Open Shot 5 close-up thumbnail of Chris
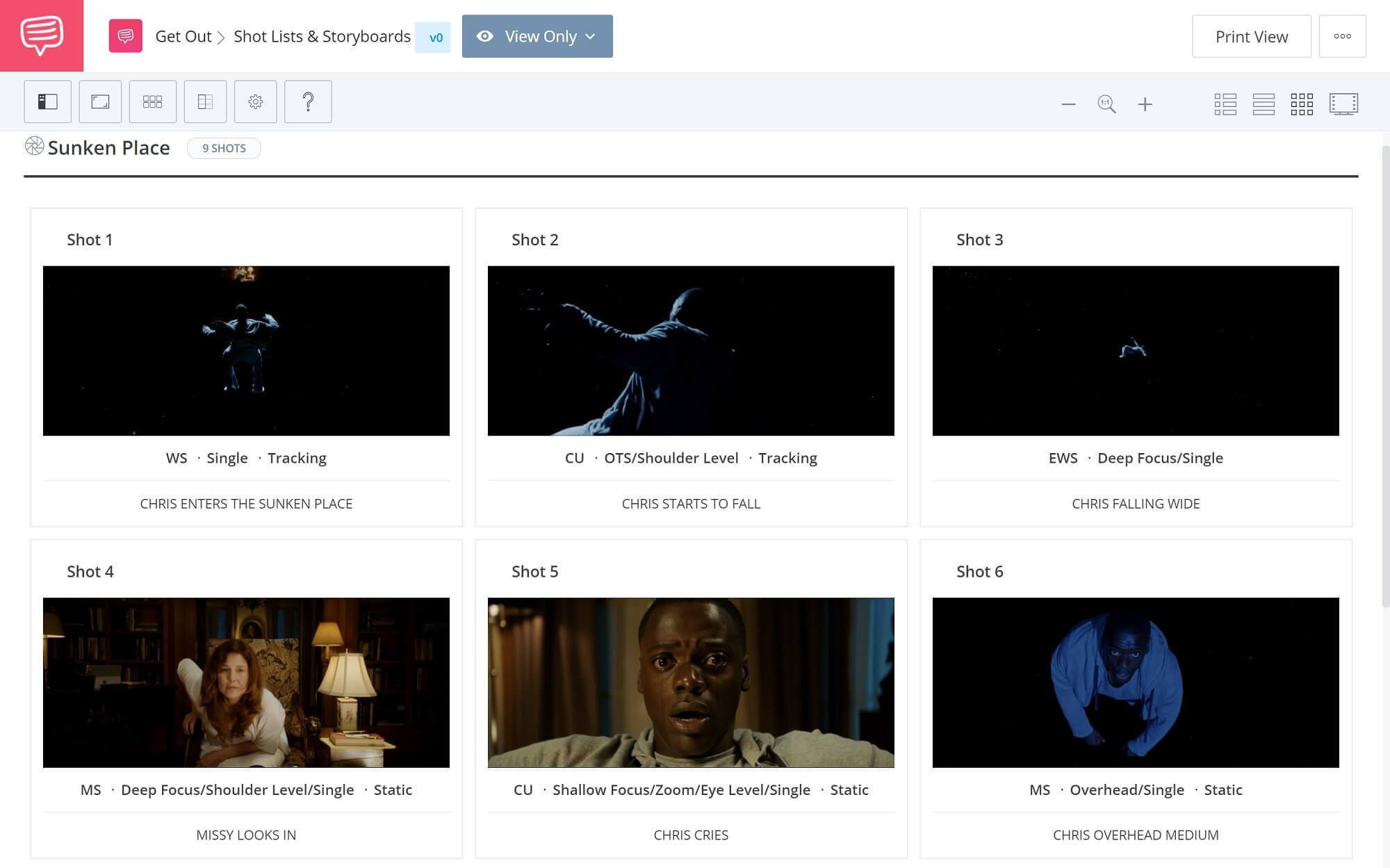This screenshot has height=868, width=1390. pos(691,682)
